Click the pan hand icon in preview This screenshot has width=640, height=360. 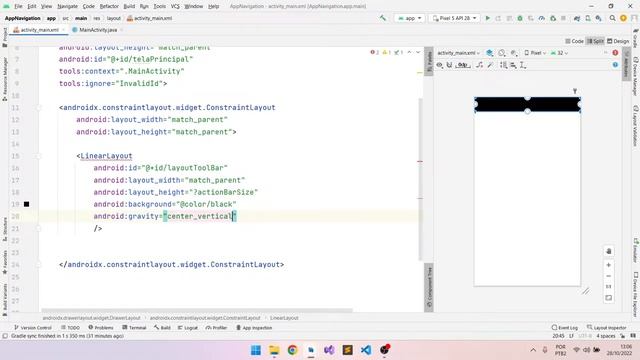(x=609, y=251)
